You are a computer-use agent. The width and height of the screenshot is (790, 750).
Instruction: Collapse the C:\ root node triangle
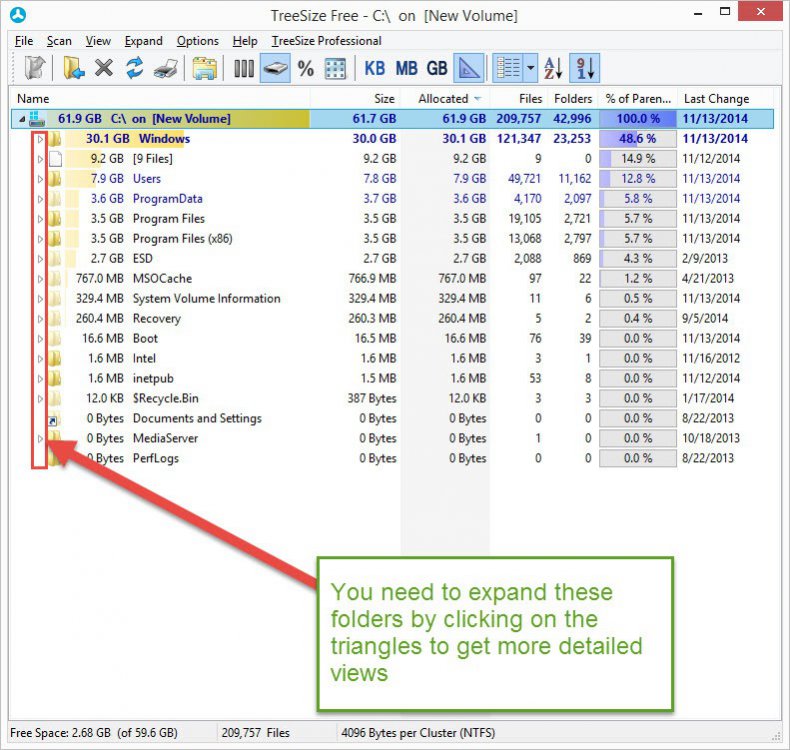coord(22,119)
